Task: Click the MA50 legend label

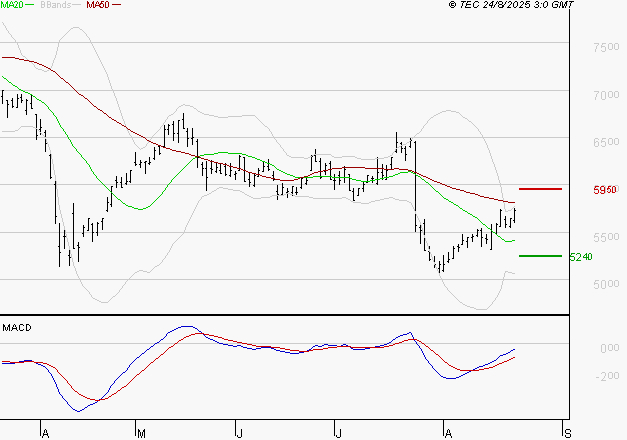Action: tap(98, 5)
